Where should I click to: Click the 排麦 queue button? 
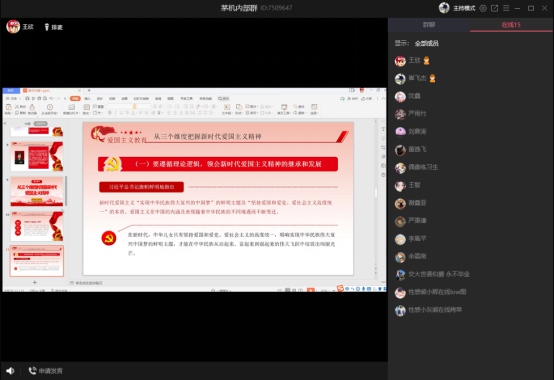(x=53, y=27)
